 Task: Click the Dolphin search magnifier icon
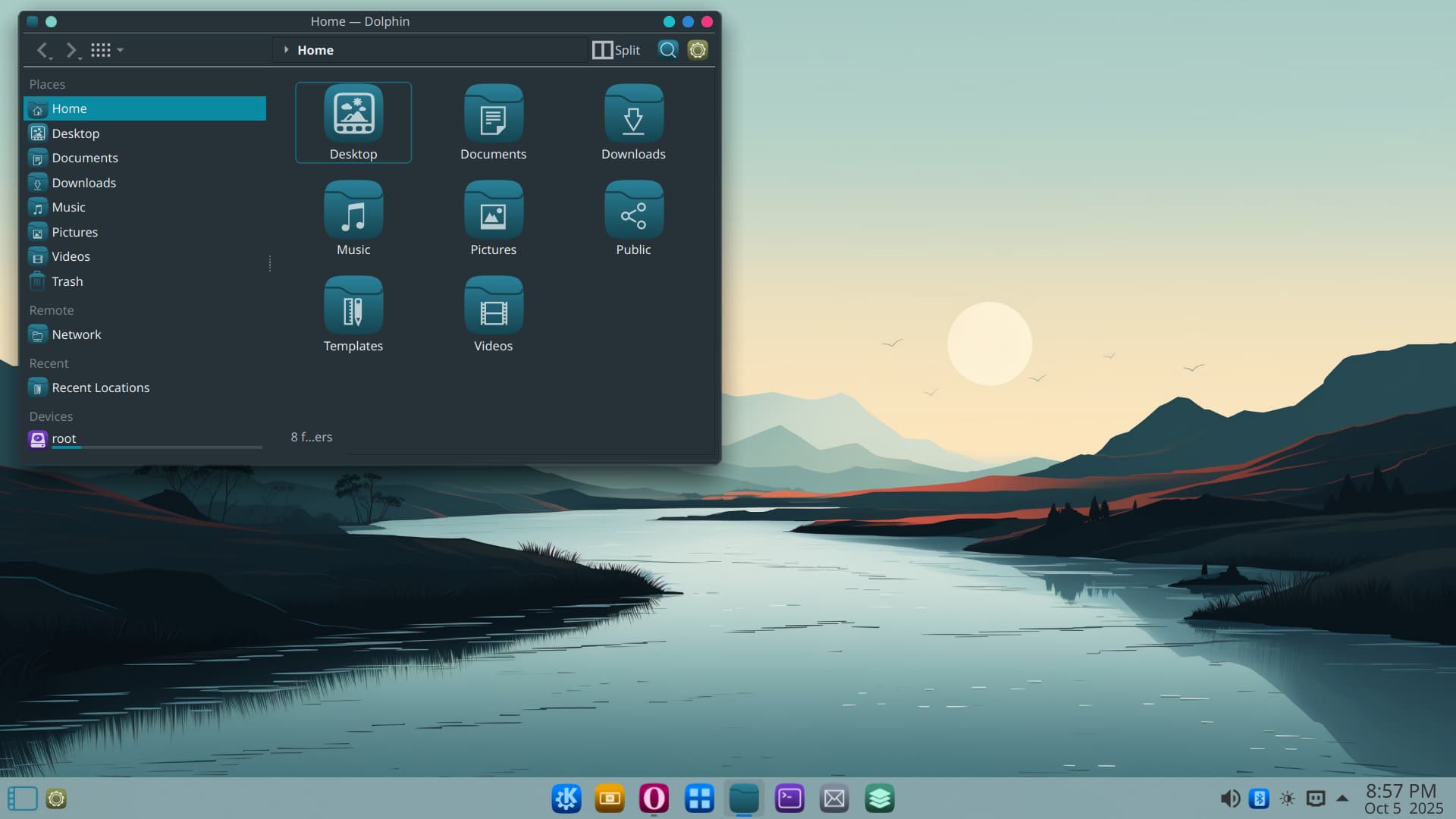pos(667,50)
